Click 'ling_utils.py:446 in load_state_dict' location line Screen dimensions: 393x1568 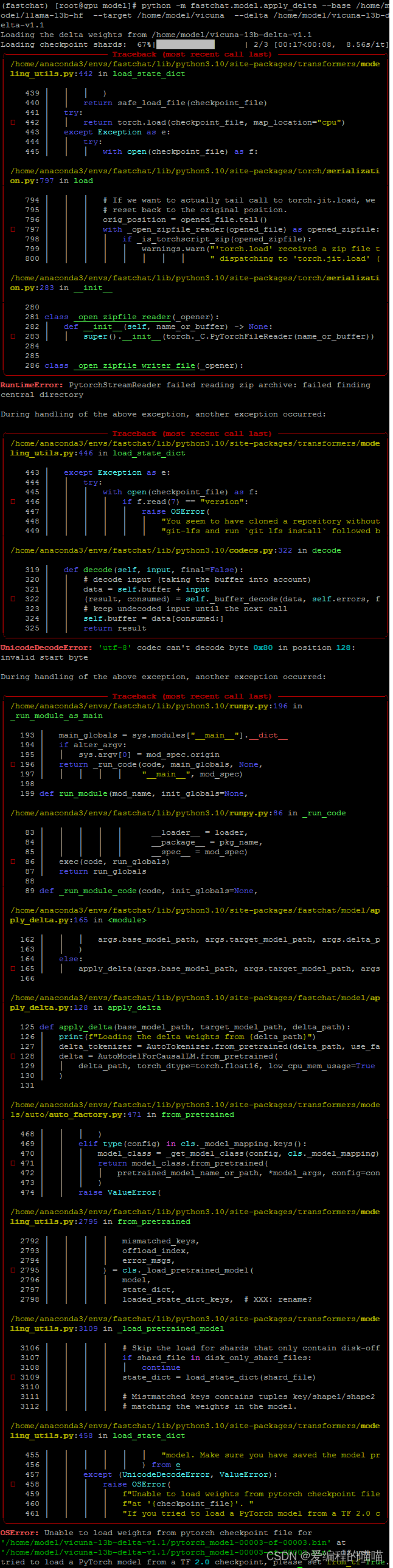pos(97,454)
